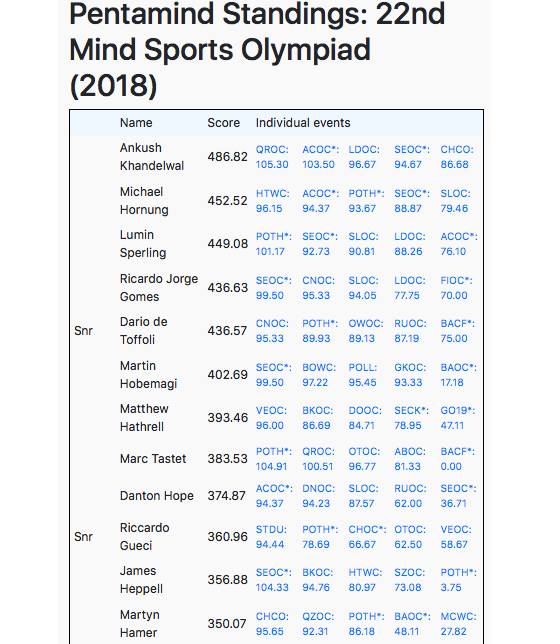
Task: Select Ricardo Jorge Gomes' FIOC*: 70.00 link
Action: pos(456,288)
